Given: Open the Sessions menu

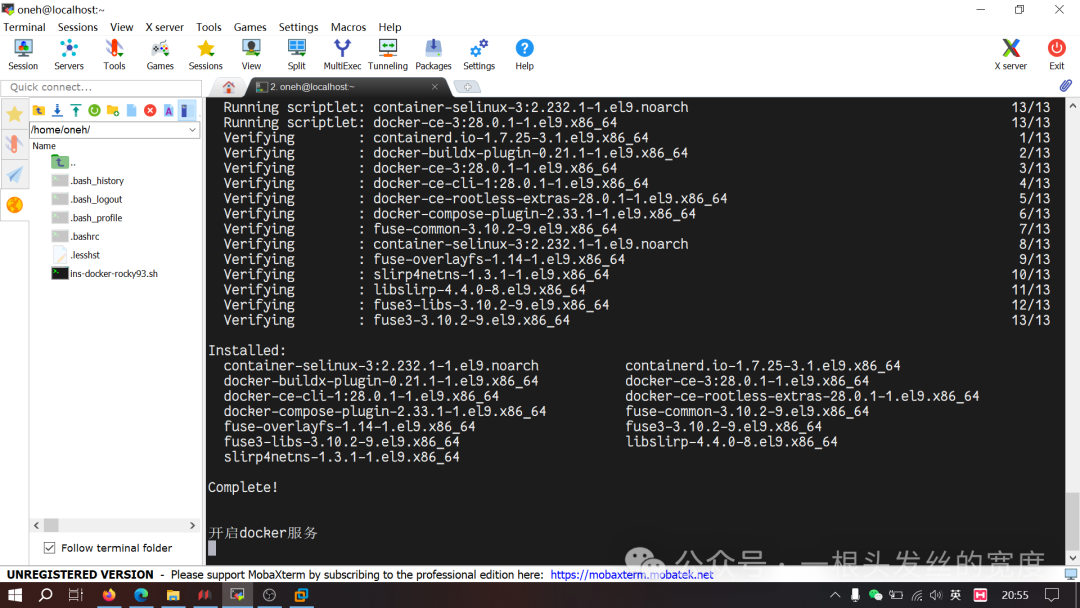Looking at the screenshot, I should pyautogui.click(x=78, y=27).
